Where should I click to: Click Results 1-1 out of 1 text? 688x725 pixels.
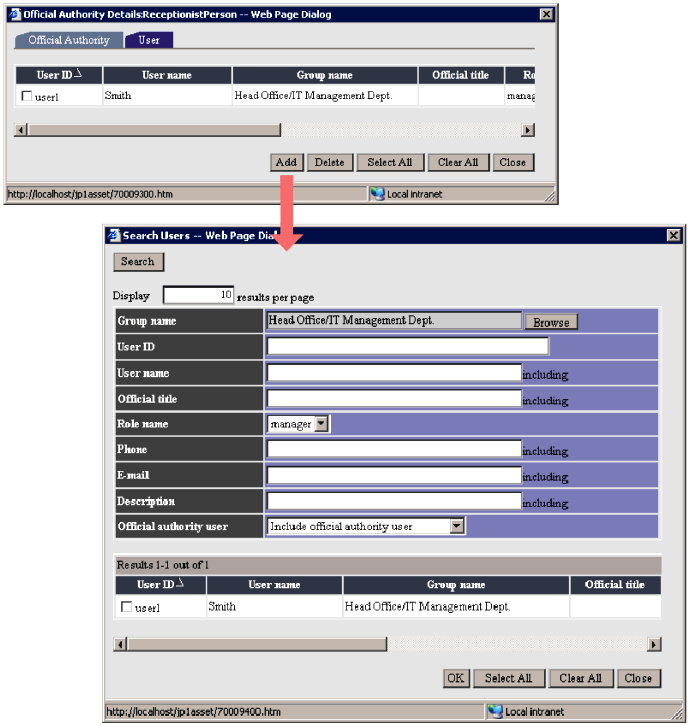(x=163, y=565)
